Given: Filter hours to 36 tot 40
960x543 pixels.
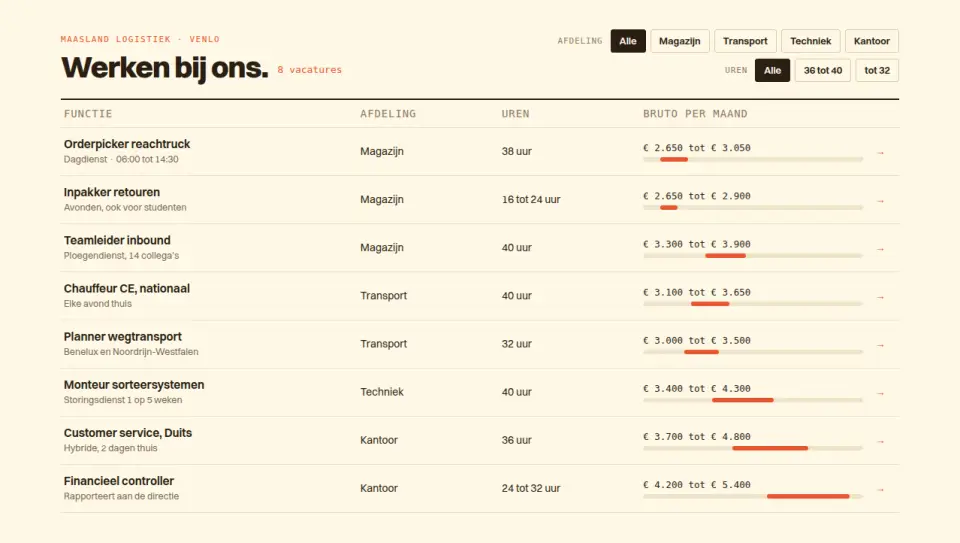Looking at the screenshot, I should click(x=823, y=70).
